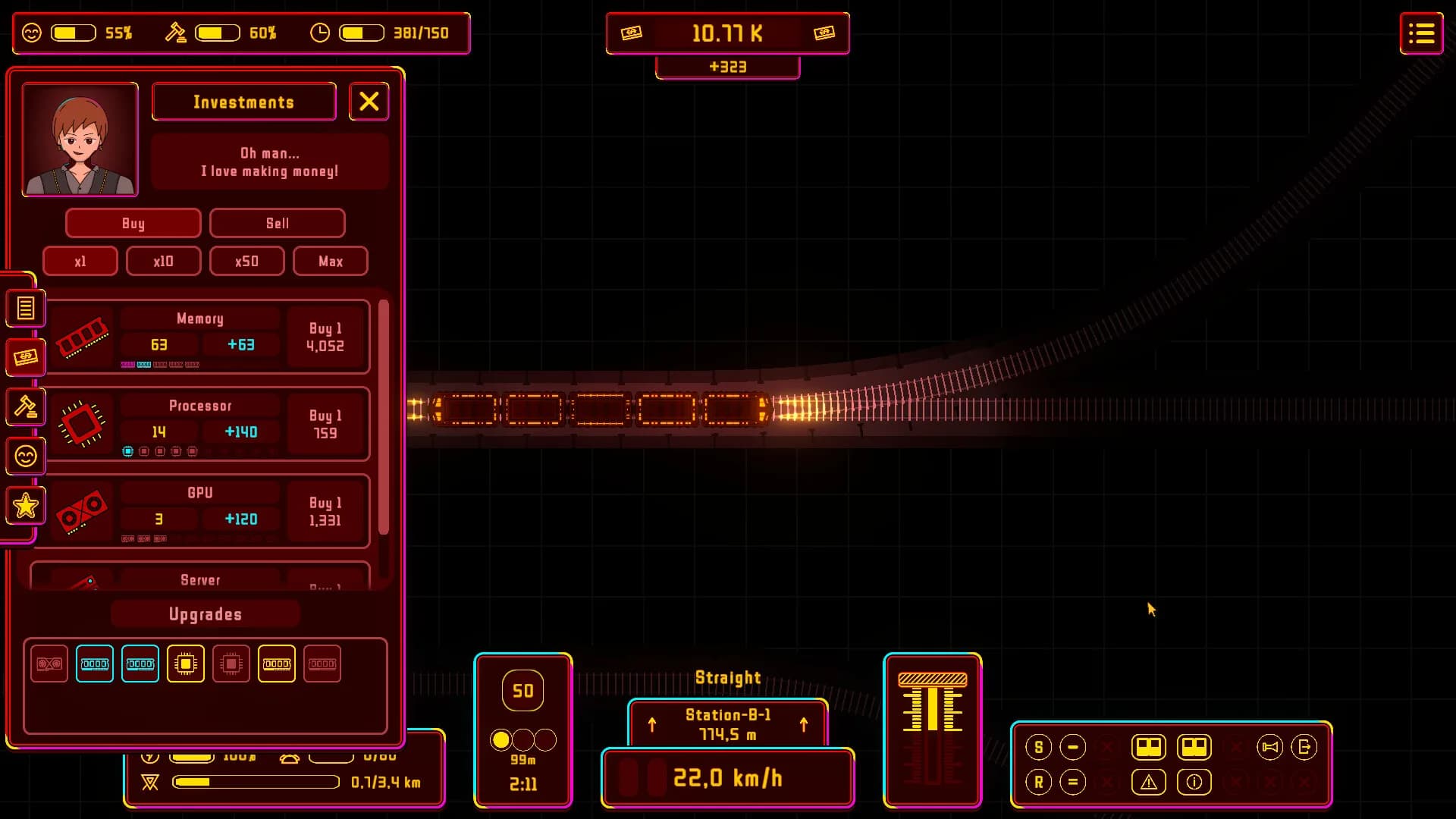Open the hammer maintenance sidebar tab
The image size is (1456, 819).
pos(26,407)
